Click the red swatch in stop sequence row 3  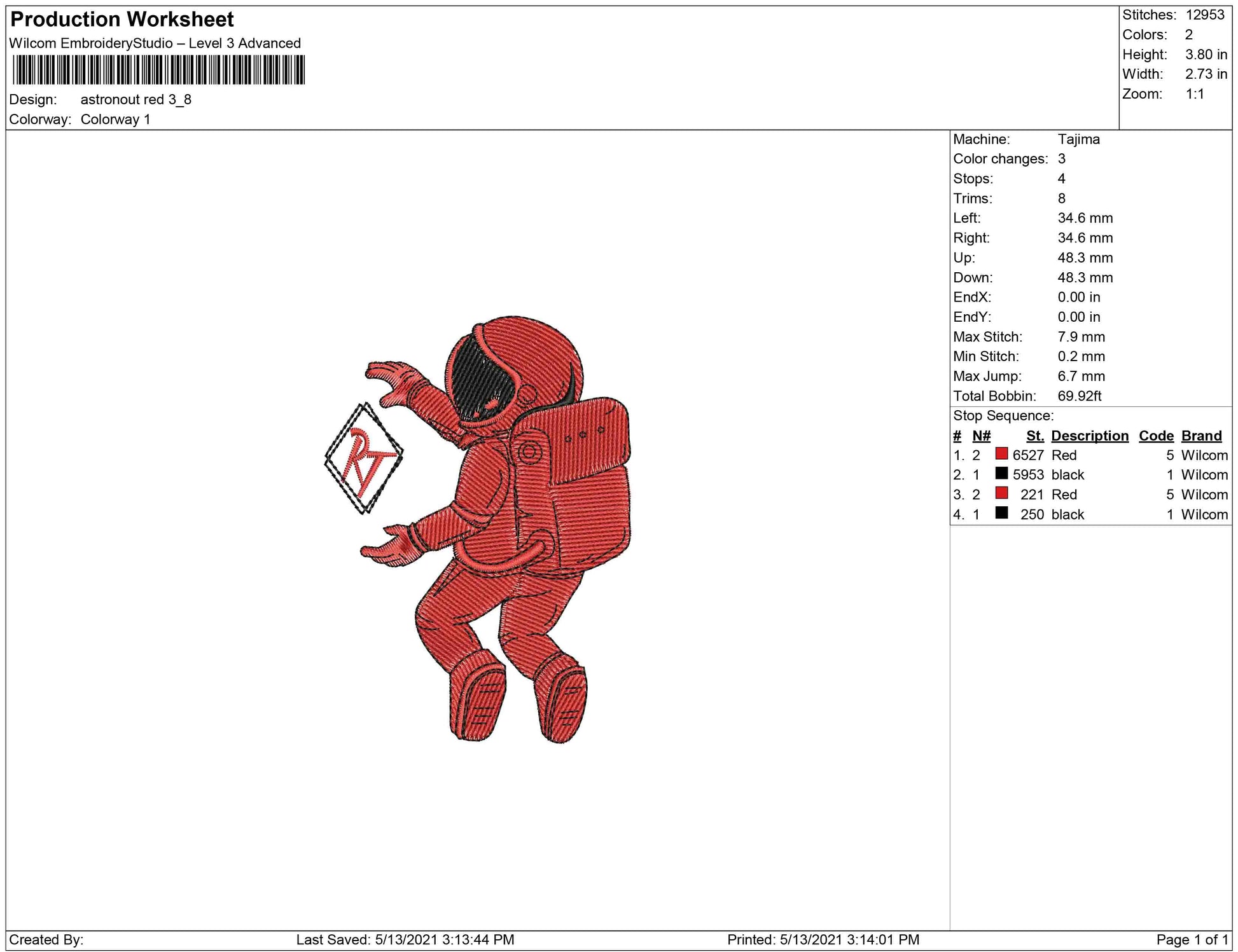click(x=1001, y=493)
